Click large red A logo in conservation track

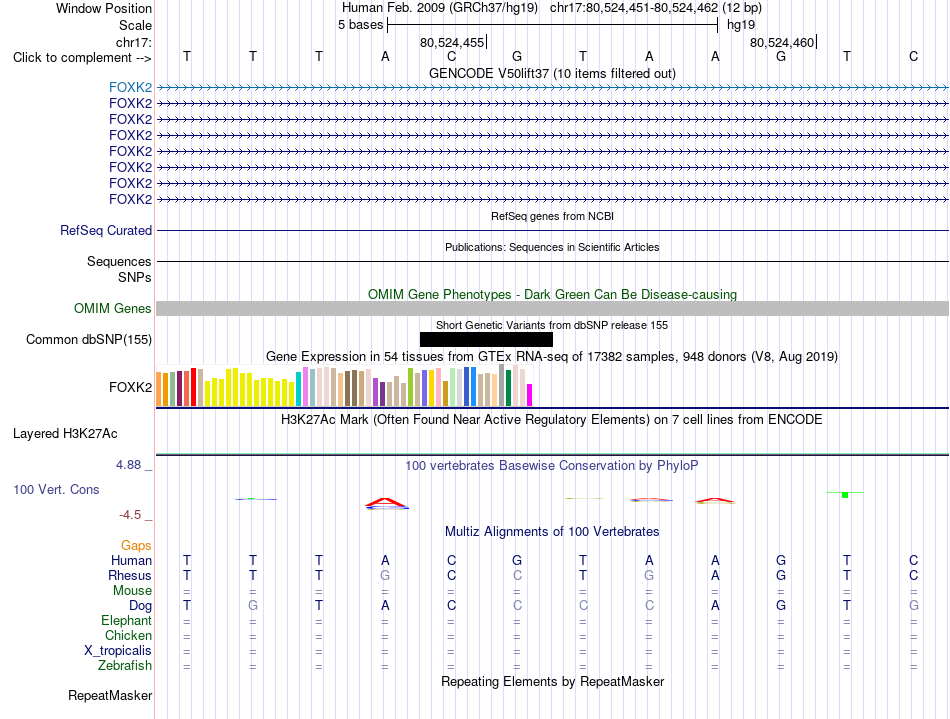click(x=387, y=503)
